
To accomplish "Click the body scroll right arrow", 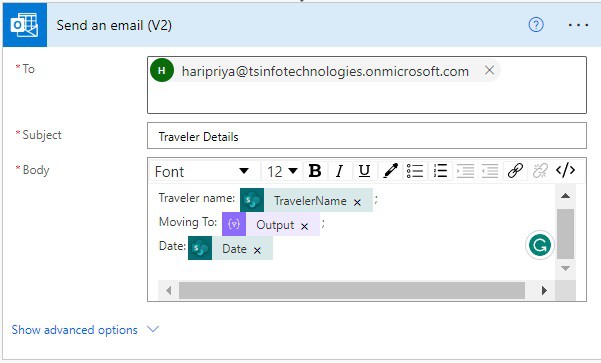I will pos(544,290).
